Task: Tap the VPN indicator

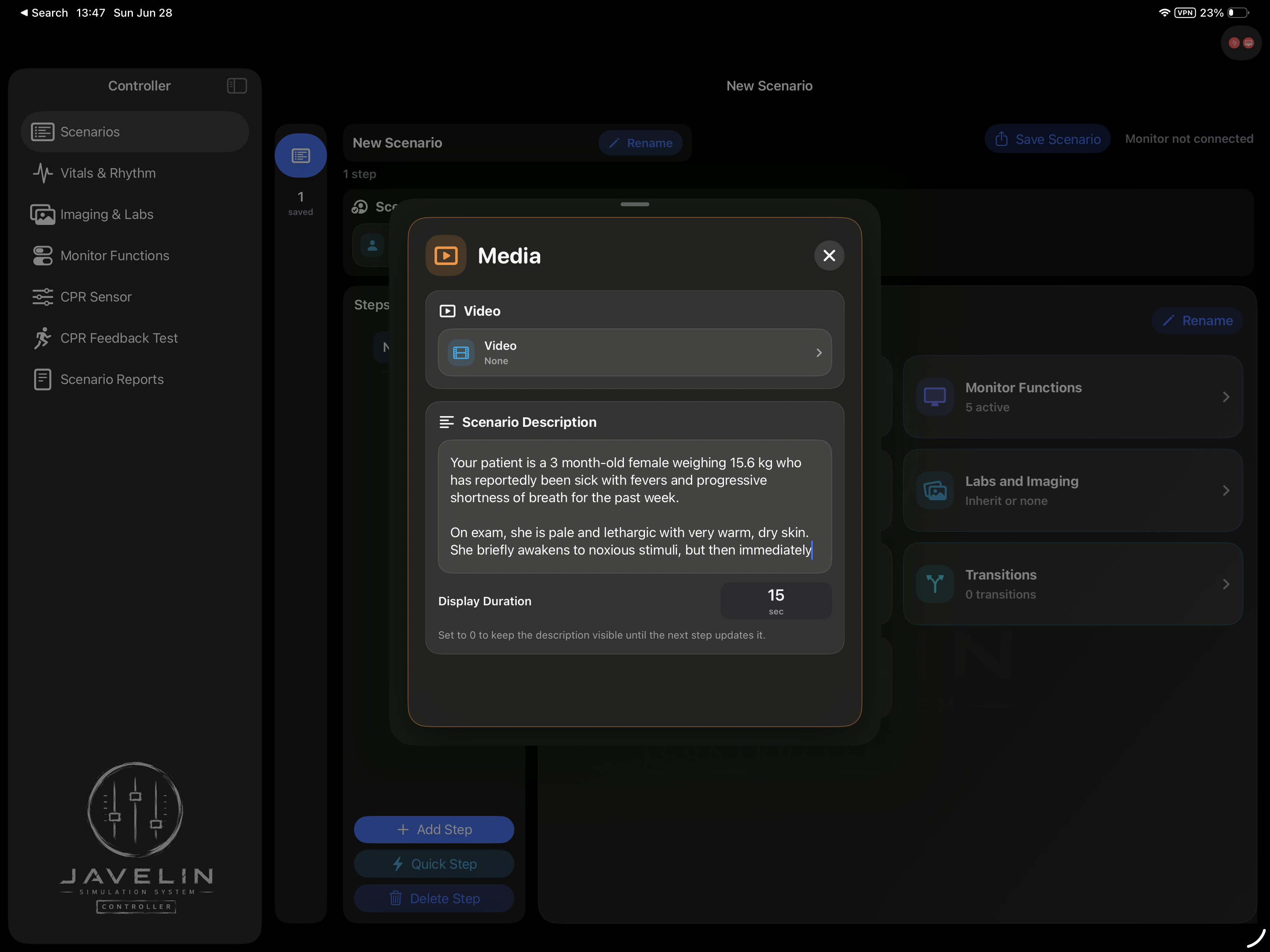Action: (1184, 13)
